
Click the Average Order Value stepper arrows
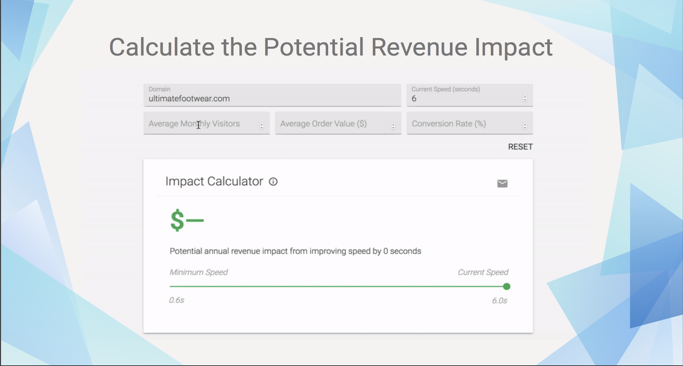click(393, 126)
